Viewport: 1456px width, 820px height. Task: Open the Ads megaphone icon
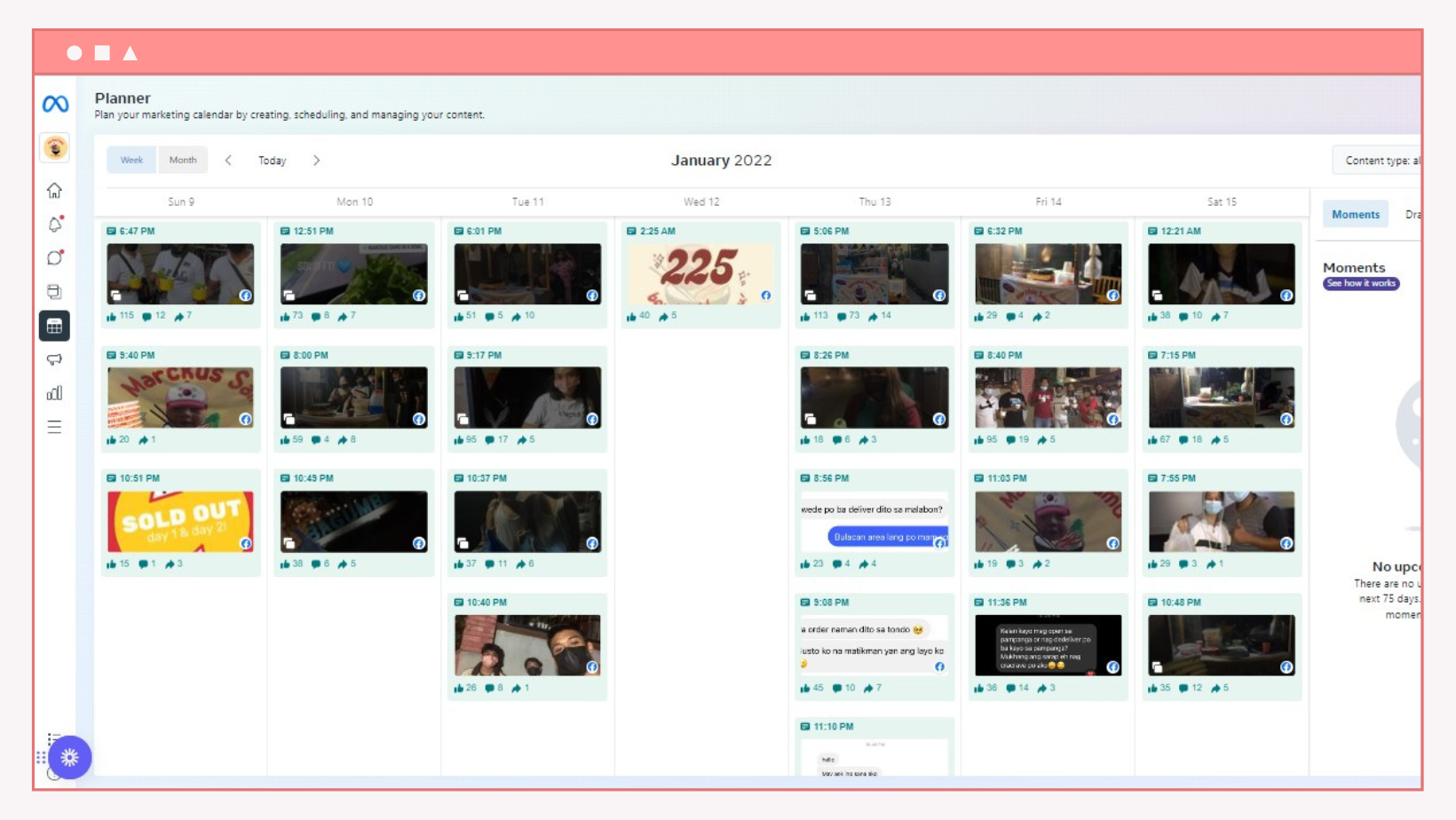click(55, 359)
